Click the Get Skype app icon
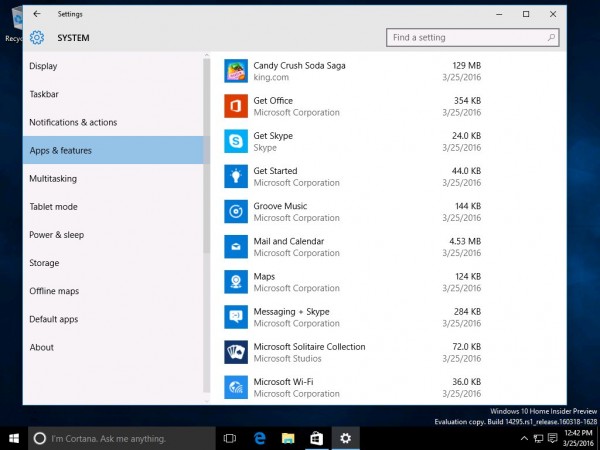The image size is (600, 450). 236,141
